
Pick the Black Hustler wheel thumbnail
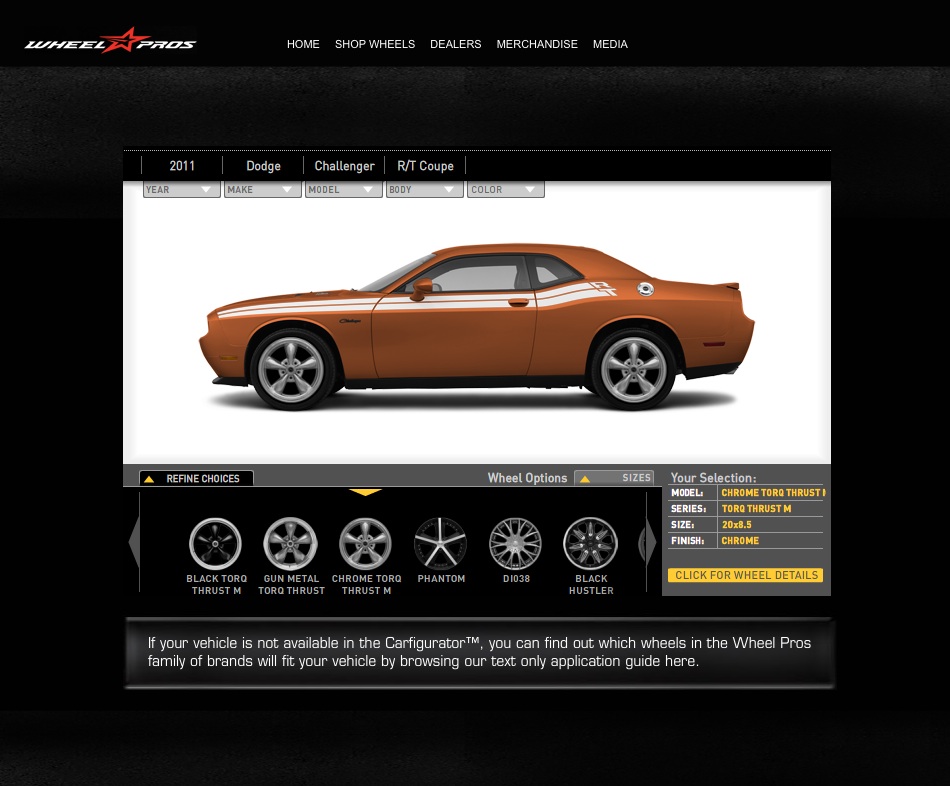[590, 544]
